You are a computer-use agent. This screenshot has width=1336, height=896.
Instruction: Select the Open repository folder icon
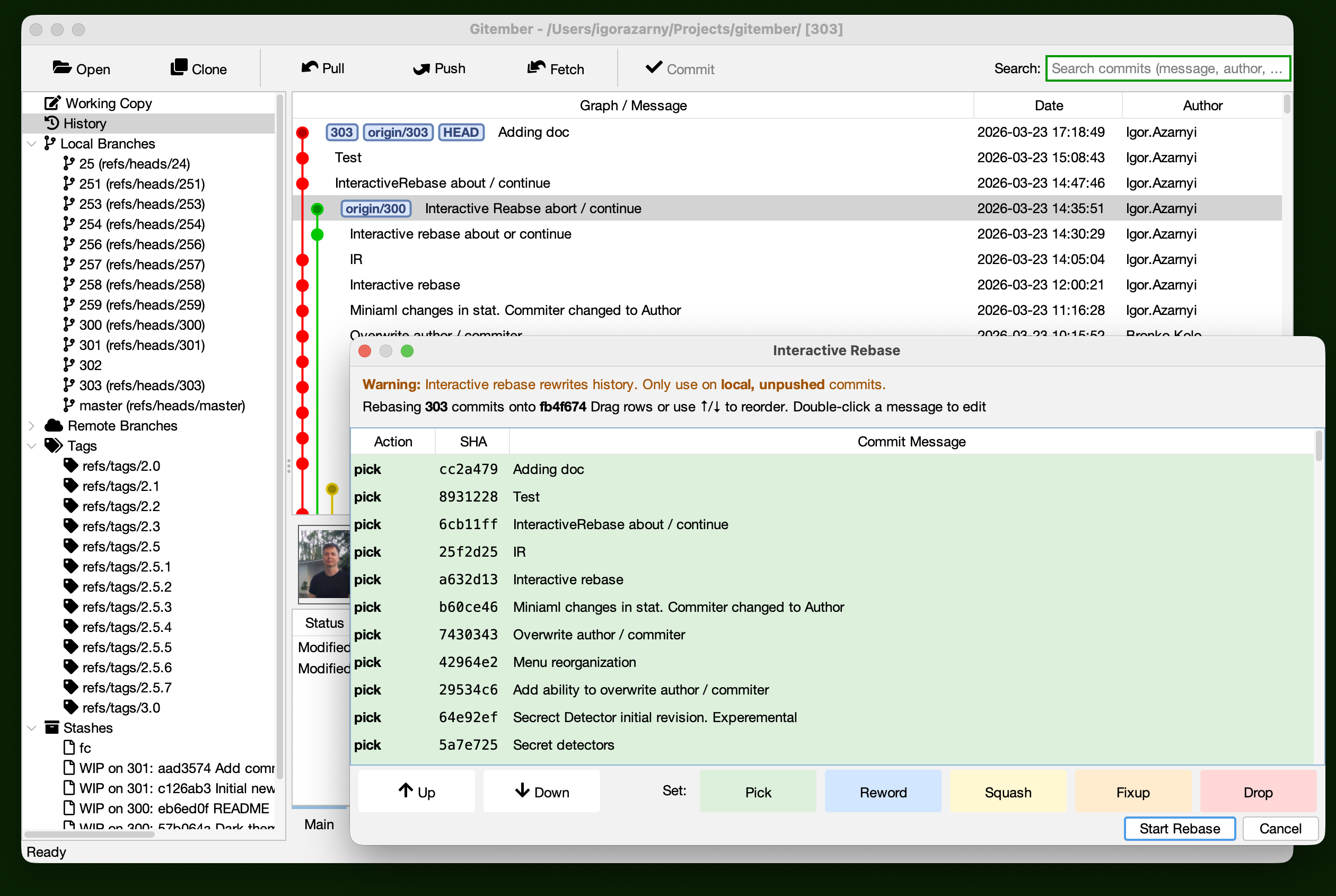tap(63, 67)
